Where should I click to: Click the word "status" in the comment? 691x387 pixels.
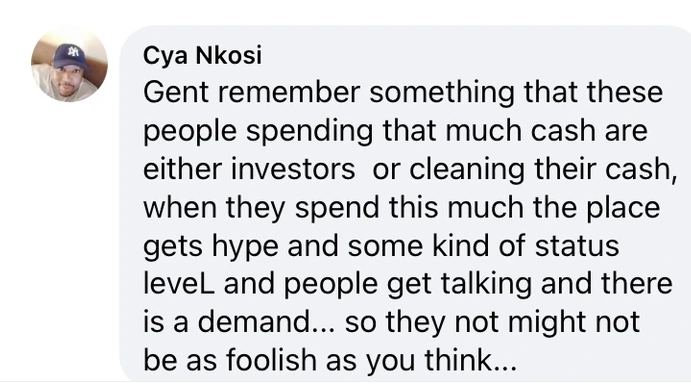pos(577,246)
